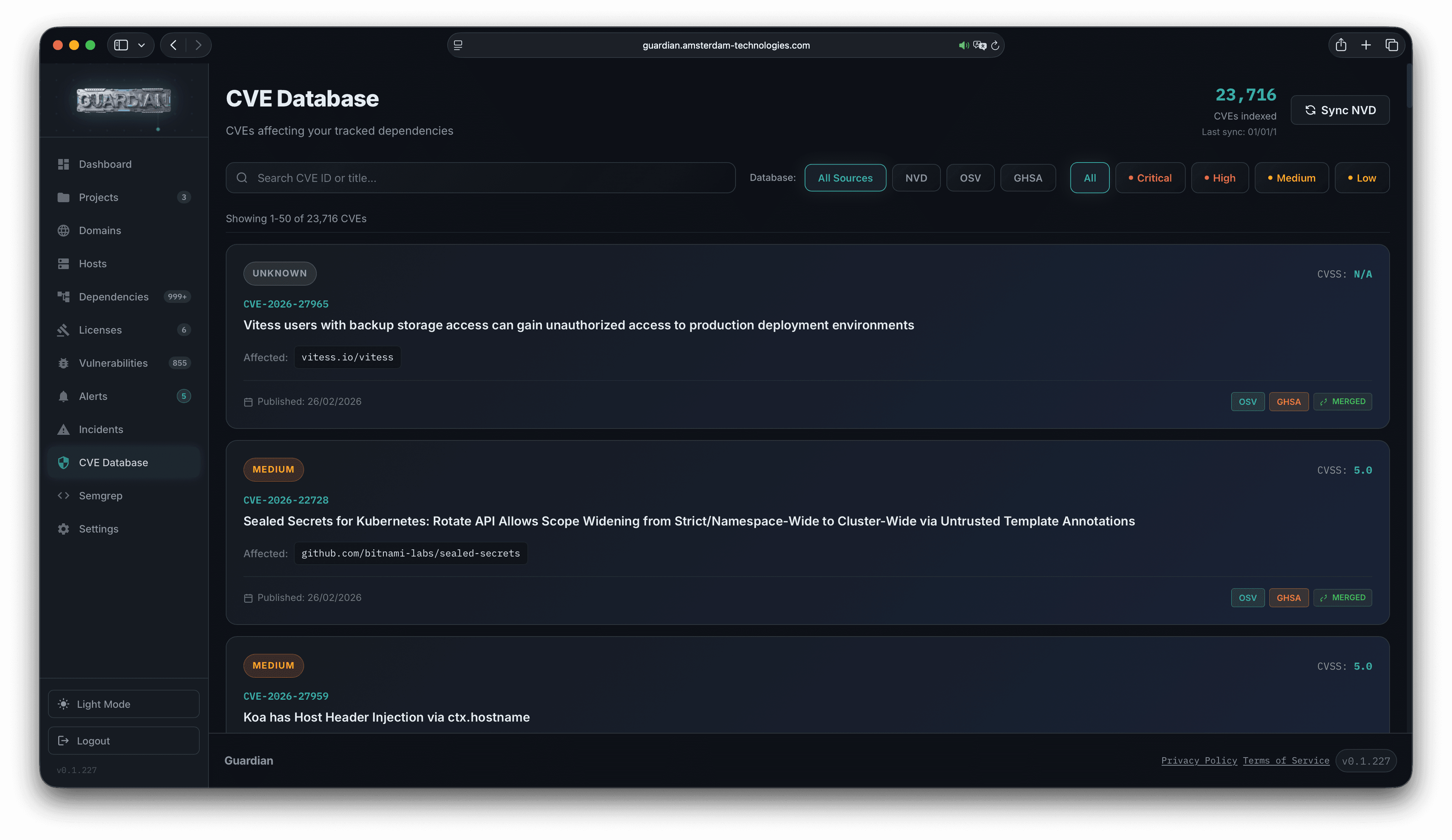This screenshot has width=1452, height=840.
Task: Click the UNKNOWN severity badge
Action: (280, 273)
